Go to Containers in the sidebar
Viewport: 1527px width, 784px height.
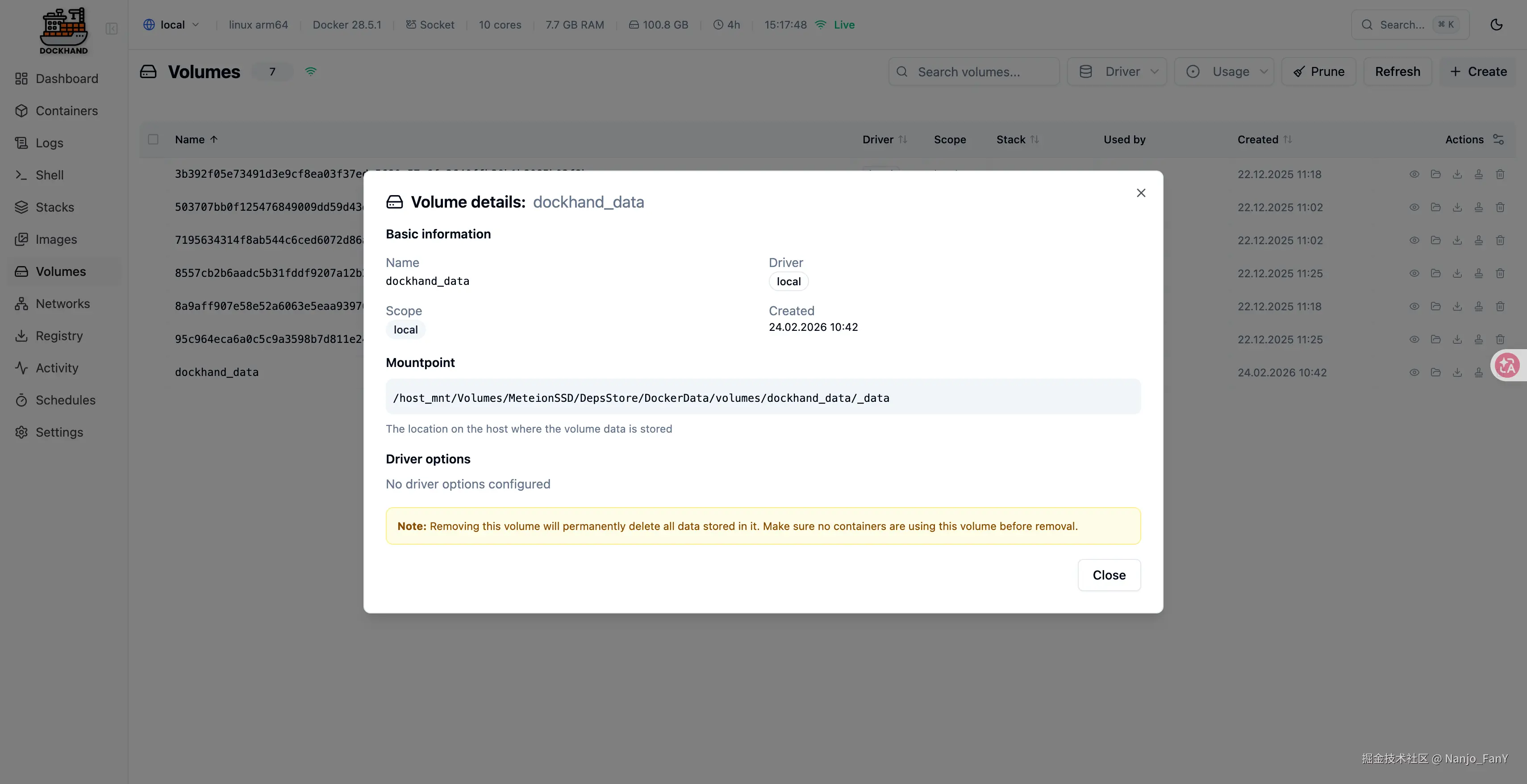pos(67,111)
